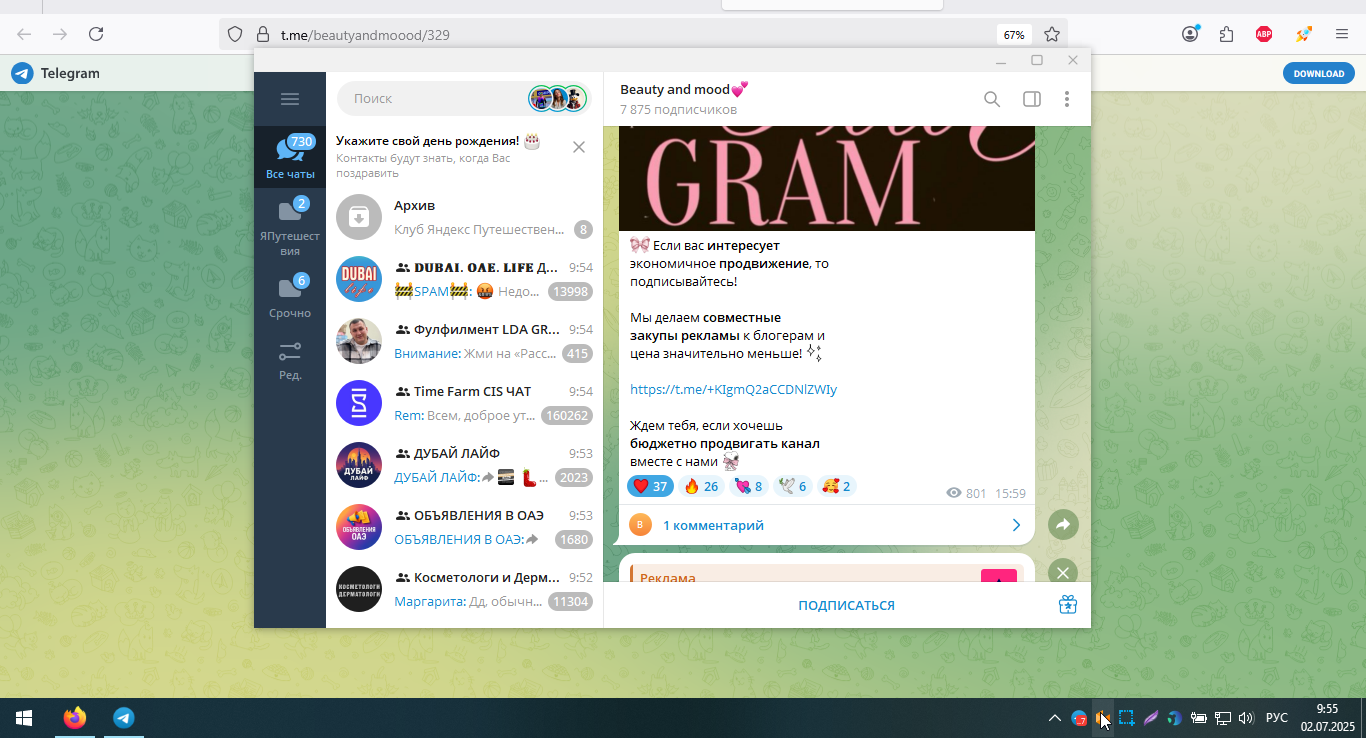Viewport: 1366px width, 738px height.
Task: Open the 'Time Farm CIS ЧАТ' chat
Action: (465, 403)
